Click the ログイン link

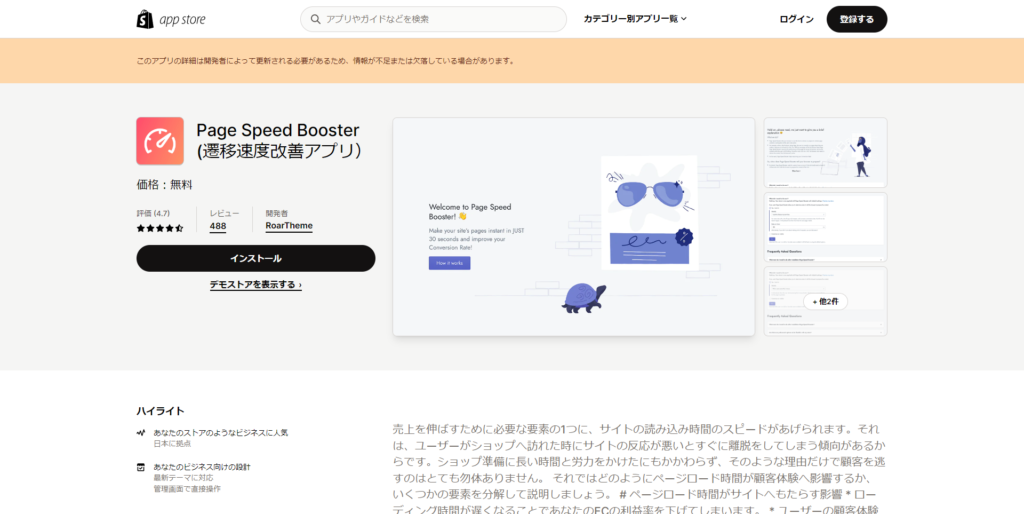(x=797, y=19)
